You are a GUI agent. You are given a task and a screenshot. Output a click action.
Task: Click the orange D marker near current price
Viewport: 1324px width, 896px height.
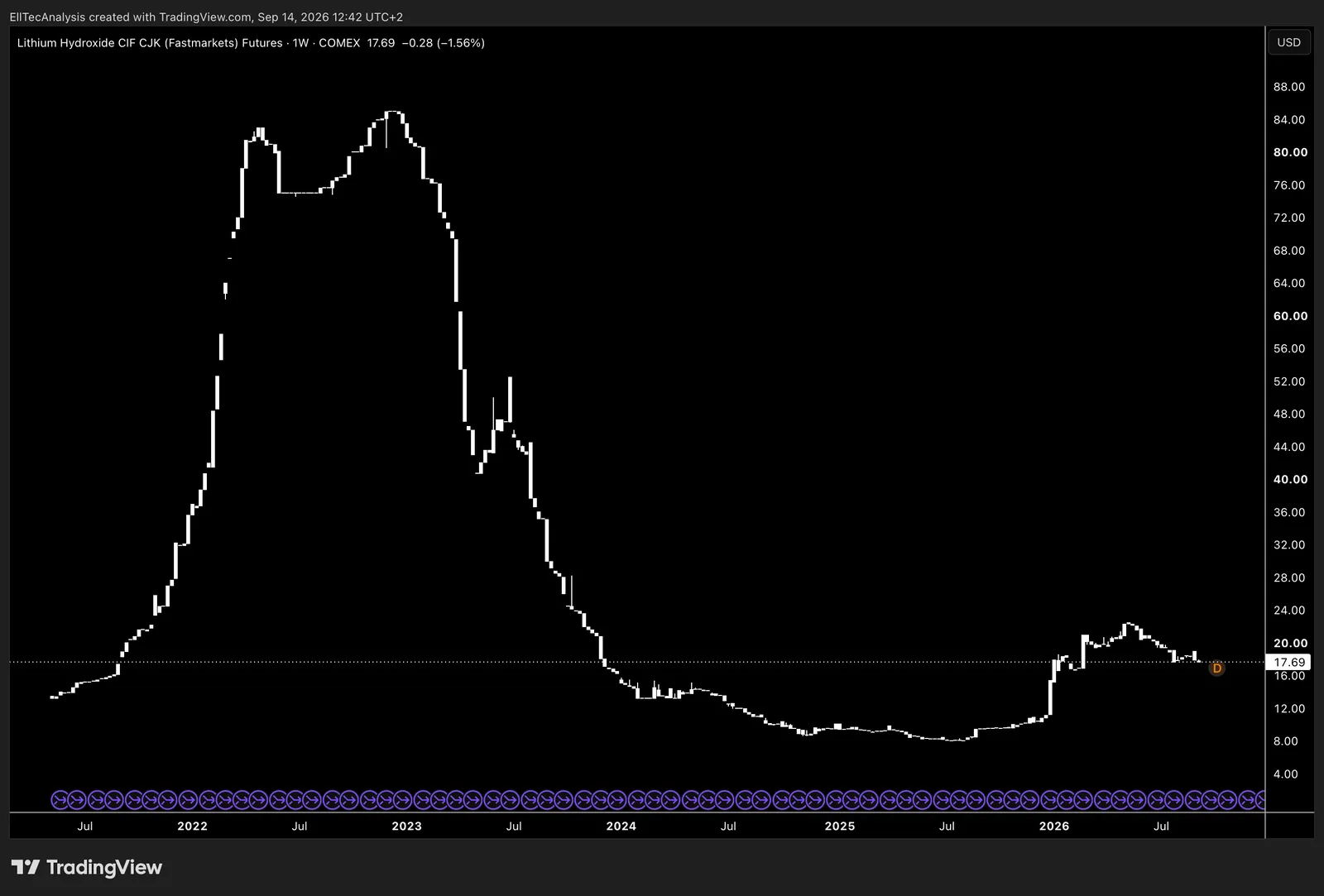pos(1216,668)
